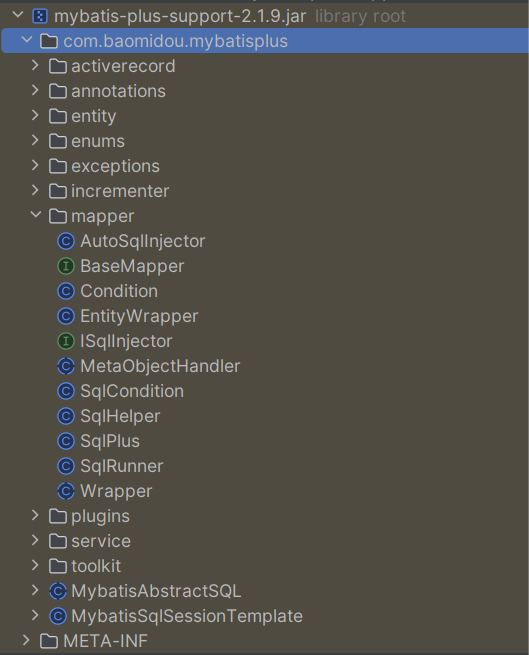Click the MetaObjectHandler abstract class icon
This screenshot has height=655, width=529.
point(66,366)
